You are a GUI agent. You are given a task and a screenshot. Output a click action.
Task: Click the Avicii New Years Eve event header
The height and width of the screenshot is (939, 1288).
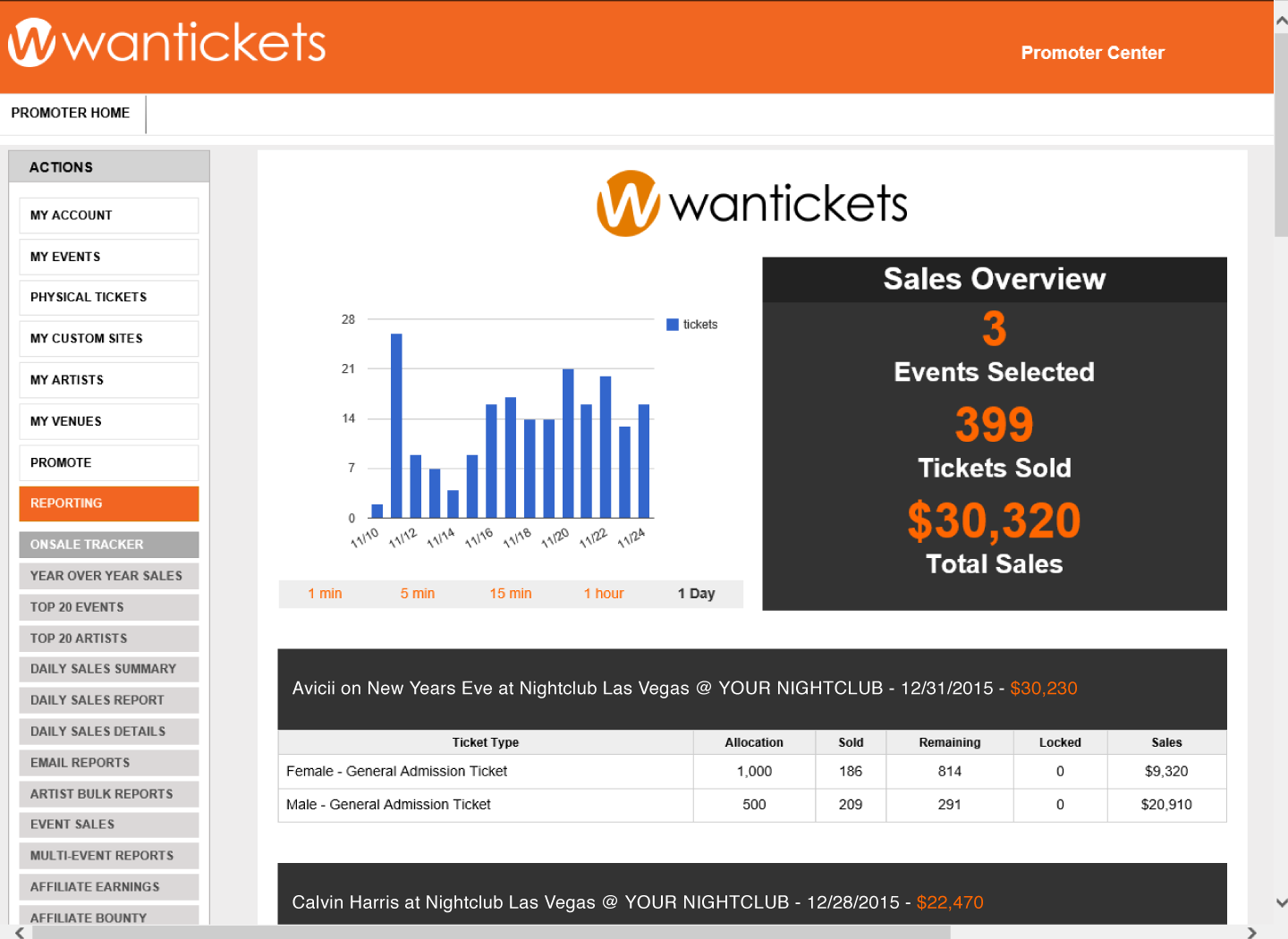(751, 689)
